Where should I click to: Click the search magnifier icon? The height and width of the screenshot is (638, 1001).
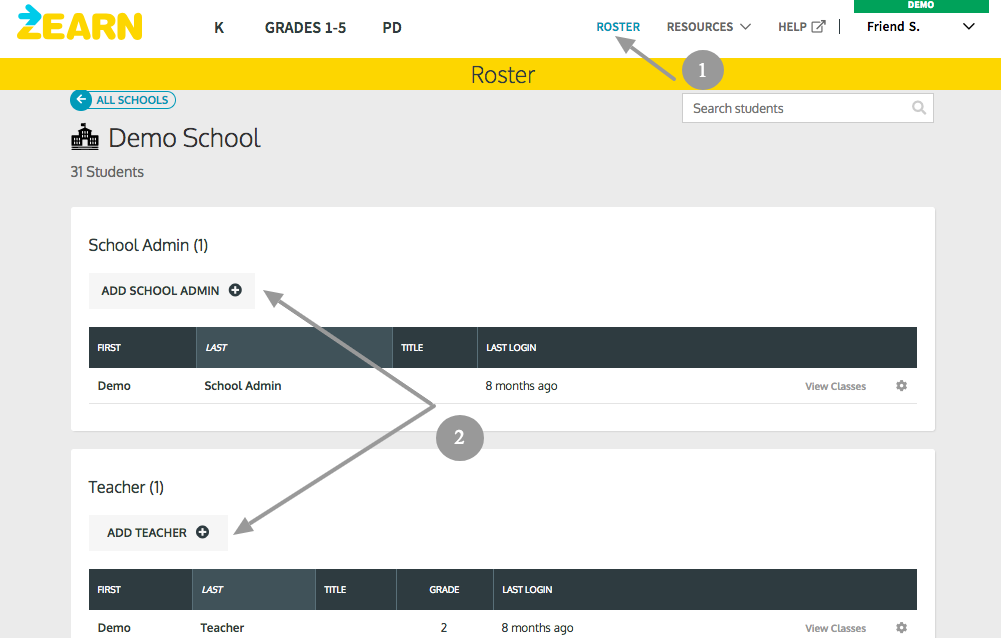(919, 108)
